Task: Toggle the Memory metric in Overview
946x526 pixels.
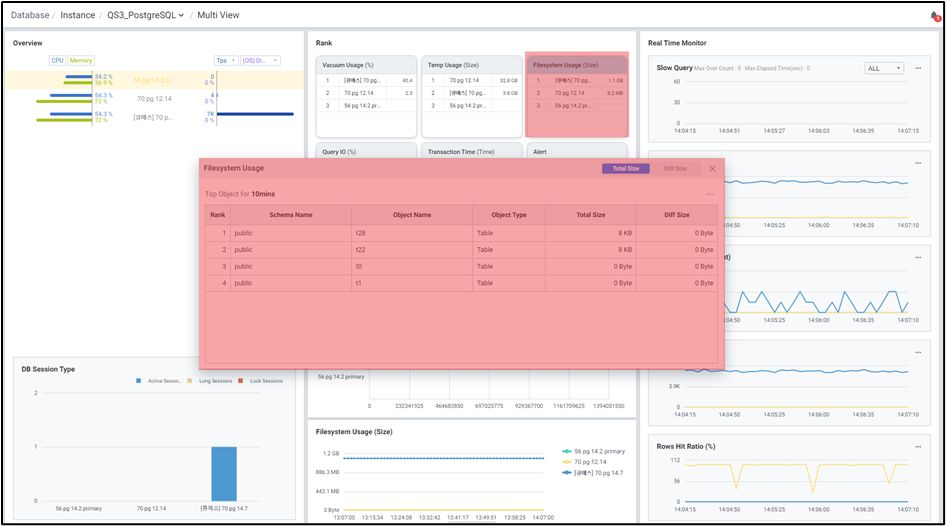Action: (x=81, y=60)
